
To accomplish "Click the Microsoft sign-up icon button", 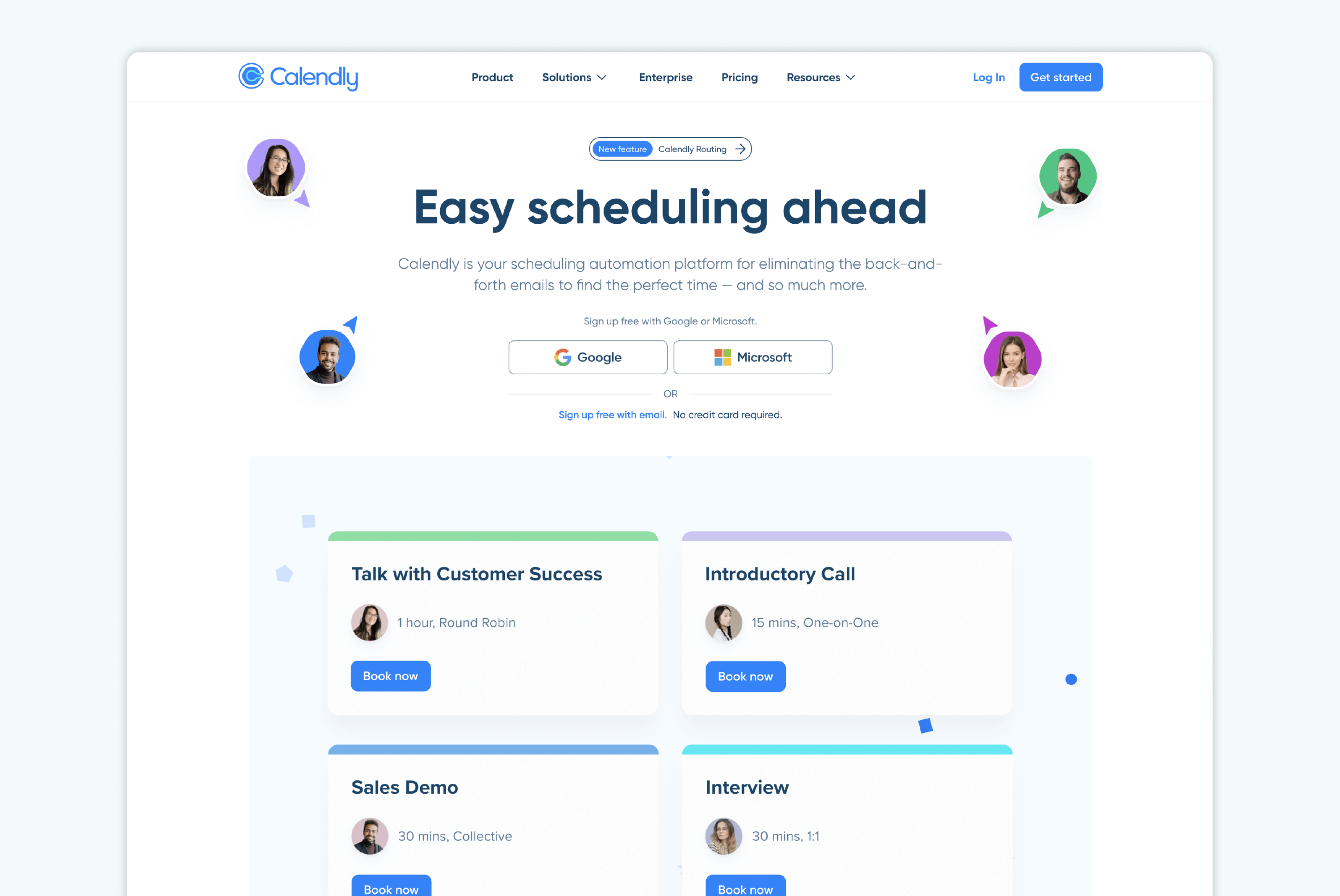I will point(752,357).
